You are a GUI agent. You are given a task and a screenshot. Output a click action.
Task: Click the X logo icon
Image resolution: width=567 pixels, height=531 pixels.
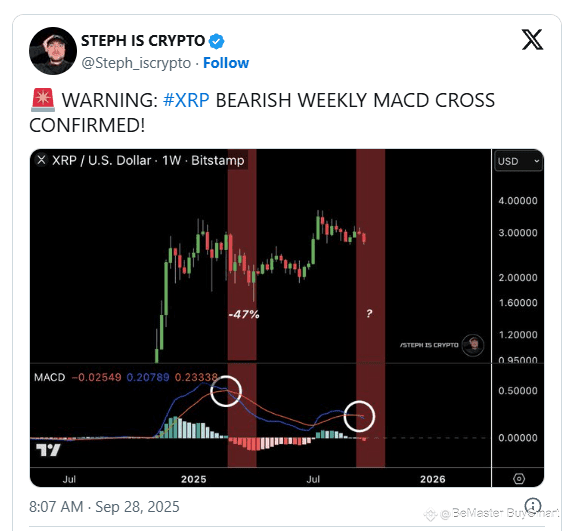532,39
